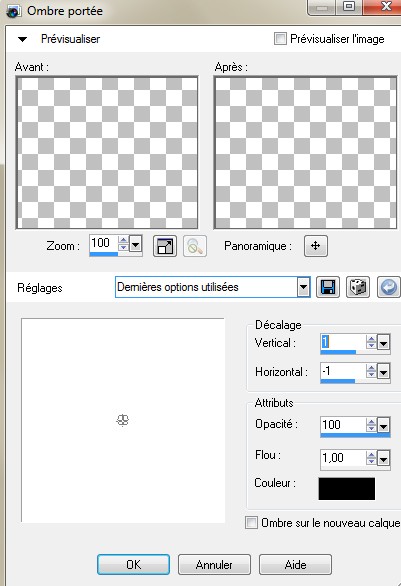Click the shadow offset crosshair handle

click(x=123, y=420)
